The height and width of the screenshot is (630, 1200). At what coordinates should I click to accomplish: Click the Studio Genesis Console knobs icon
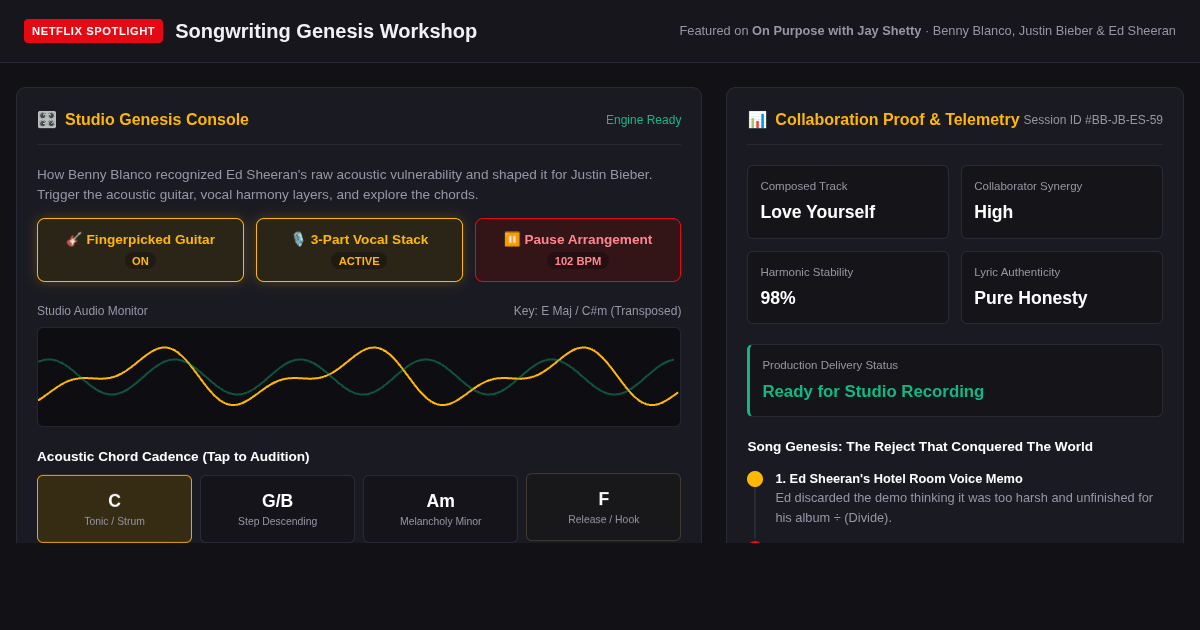[x=47, y=120]
